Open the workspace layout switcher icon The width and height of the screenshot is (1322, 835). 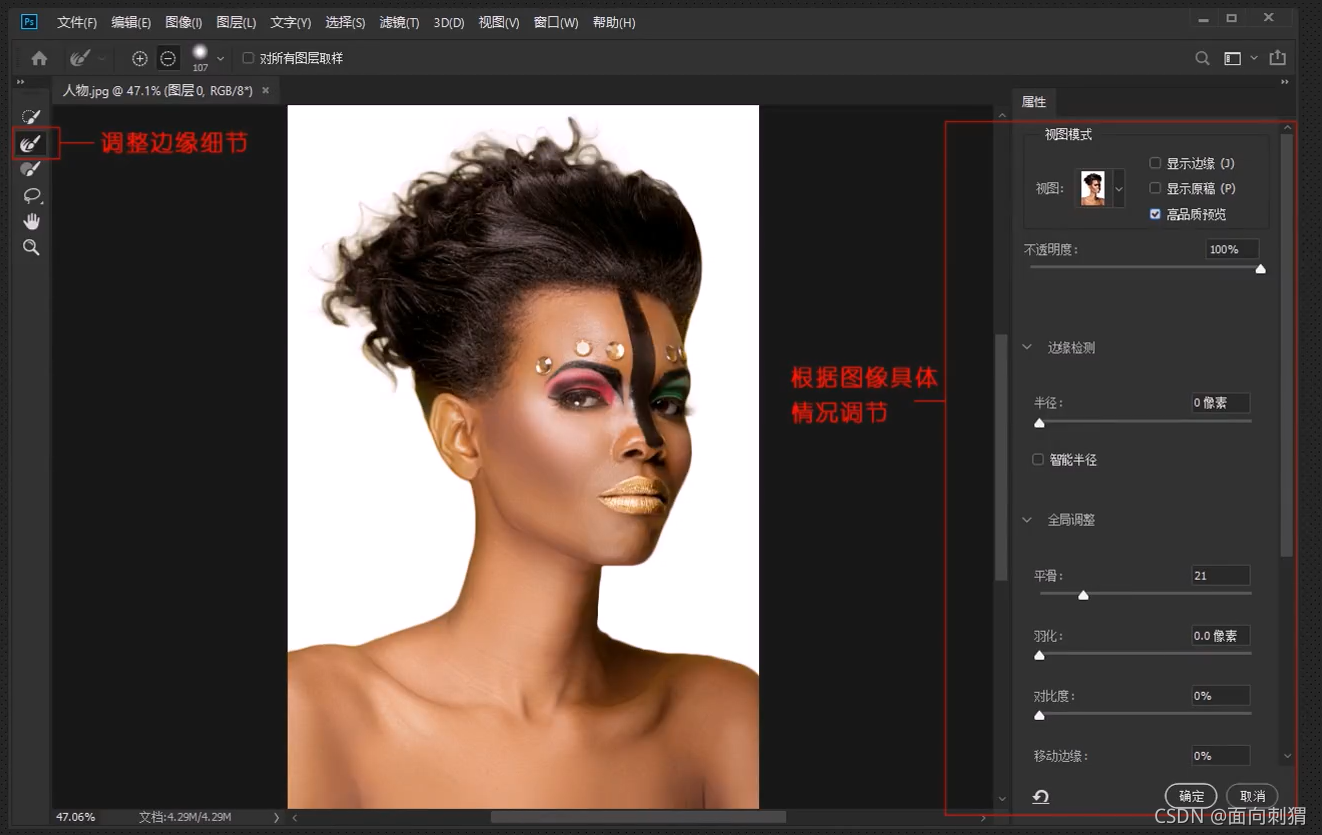pos(1232,58)
